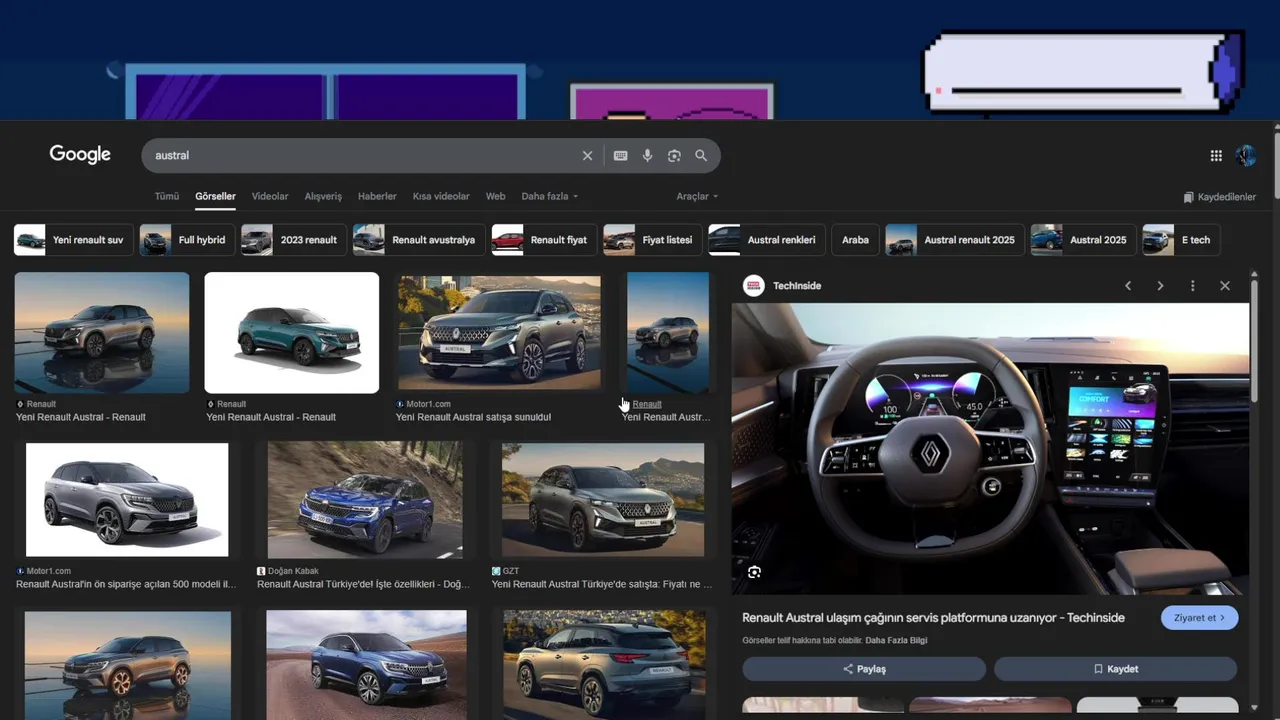This screenshot has width=1280, height=720.
Task: Click the Ziyaret et button
Action: (x=1199, y=618)
